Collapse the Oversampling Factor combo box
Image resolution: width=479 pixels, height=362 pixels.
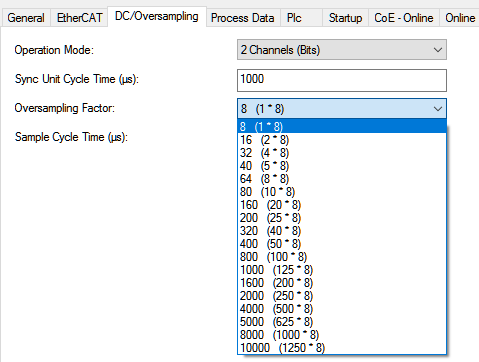[342, 108]
